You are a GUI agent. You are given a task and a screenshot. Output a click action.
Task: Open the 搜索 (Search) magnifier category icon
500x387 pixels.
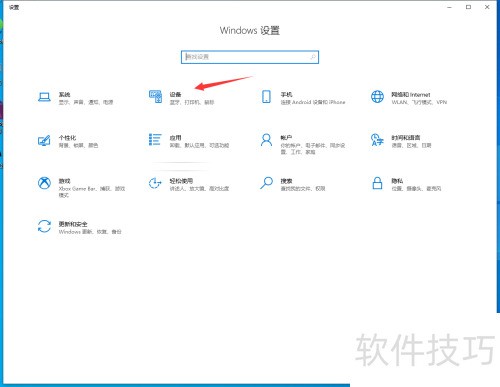266,183
